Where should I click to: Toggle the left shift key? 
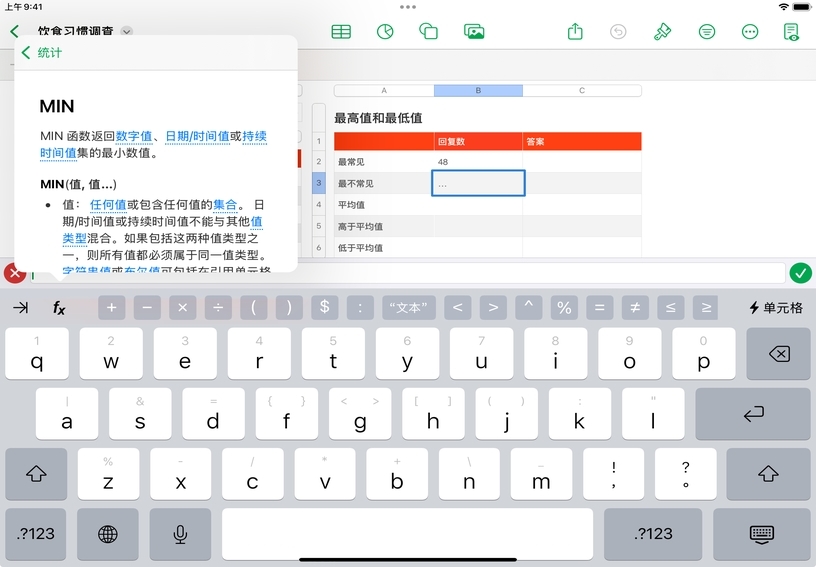[x=37, y=474]
